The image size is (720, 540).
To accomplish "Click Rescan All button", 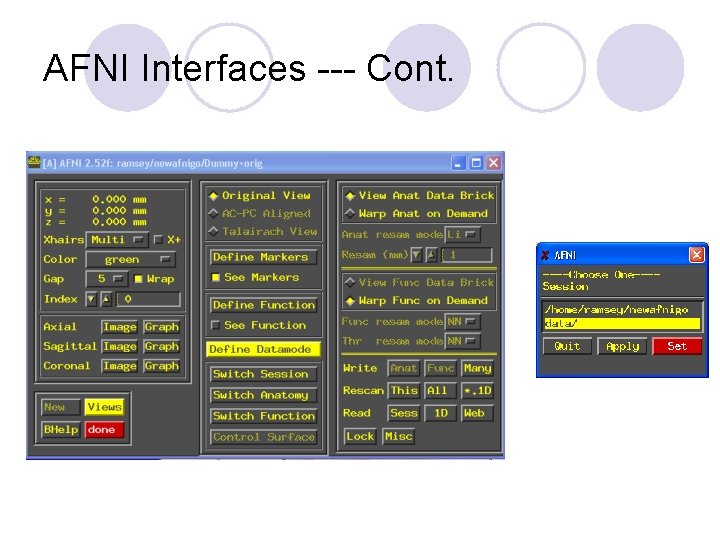I will point(440,391).
